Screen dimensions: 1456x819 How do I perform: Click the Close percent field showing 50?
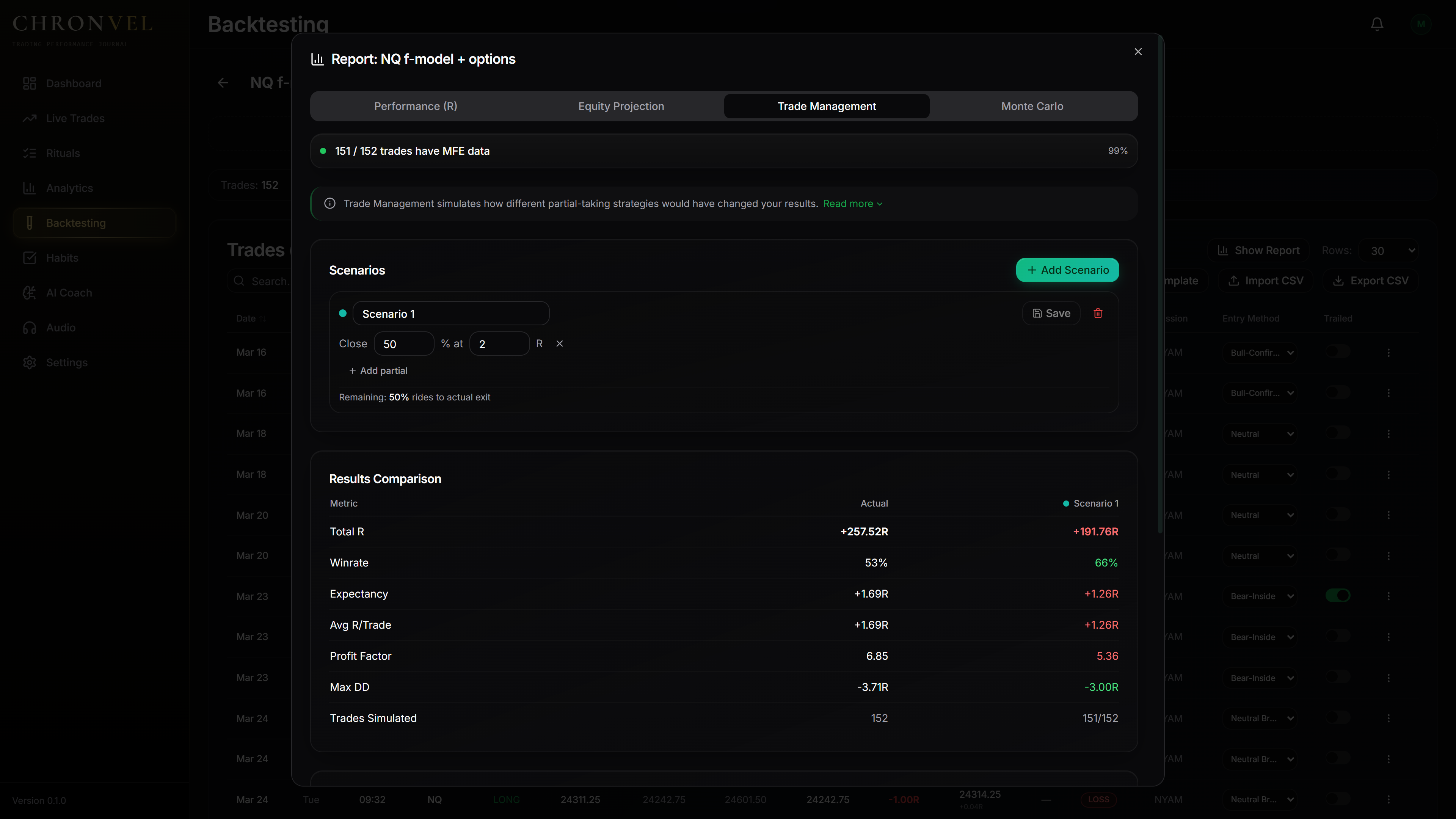point(403,344)
